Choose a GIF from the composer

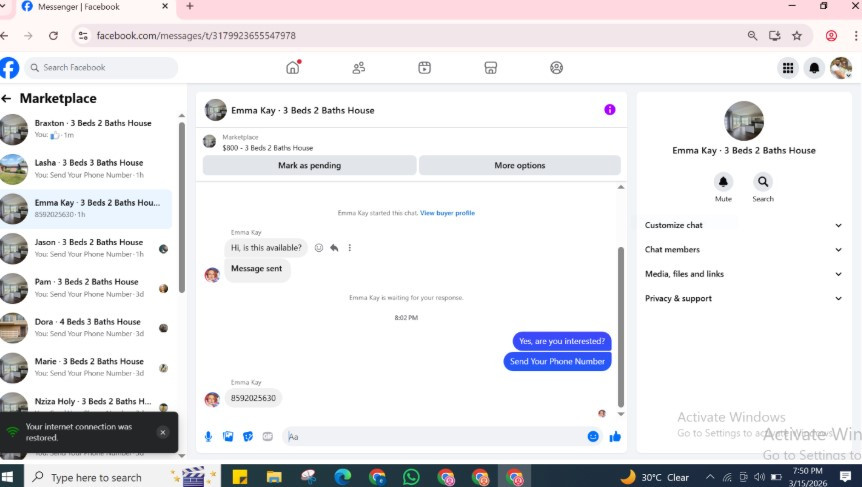268,436
